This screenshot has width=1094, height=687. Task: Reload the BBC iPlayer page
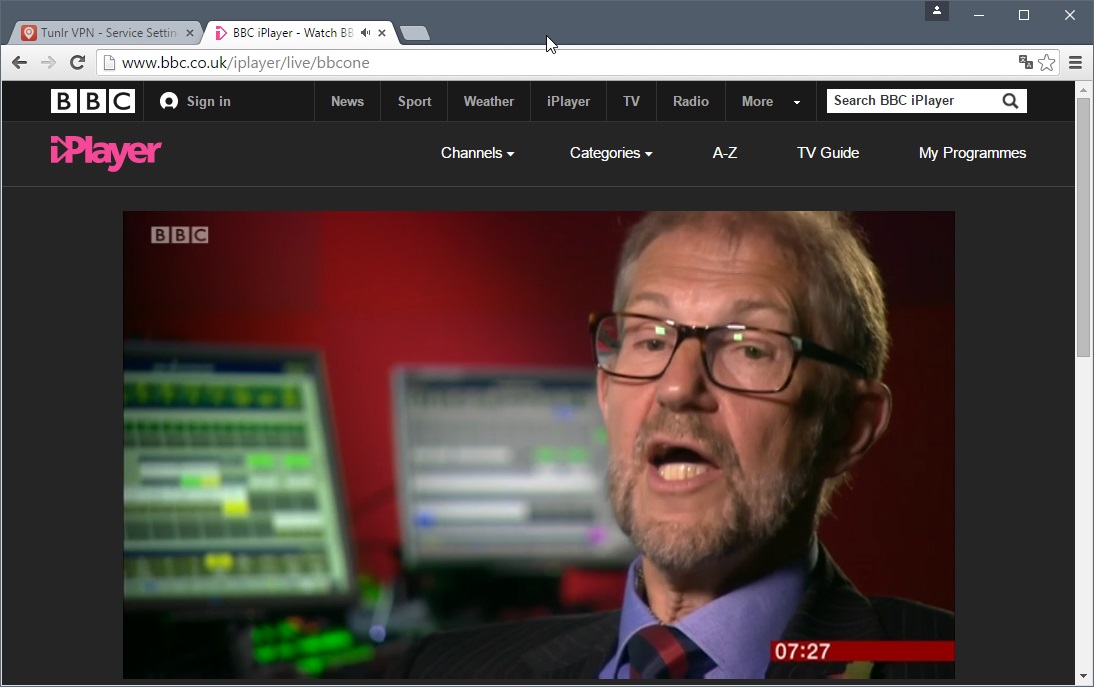77,63
